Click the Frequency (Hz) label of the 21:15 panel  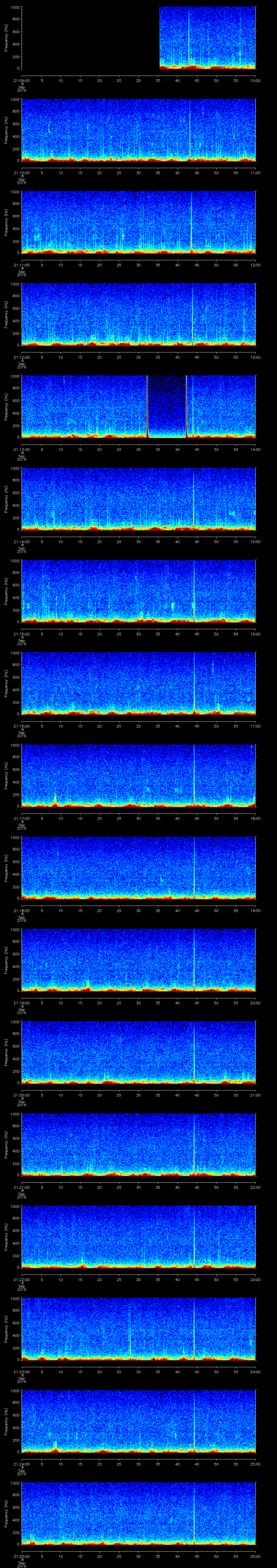point(7,590)
